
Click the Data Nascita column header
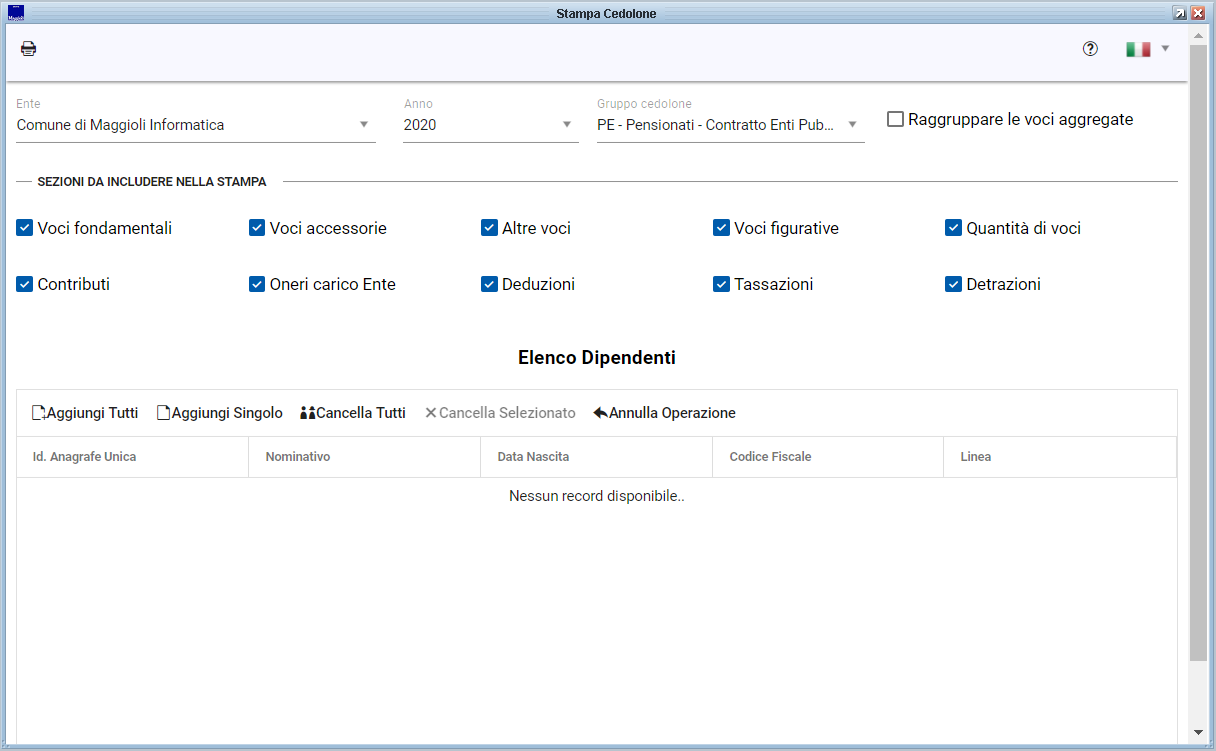coord(533,457)
